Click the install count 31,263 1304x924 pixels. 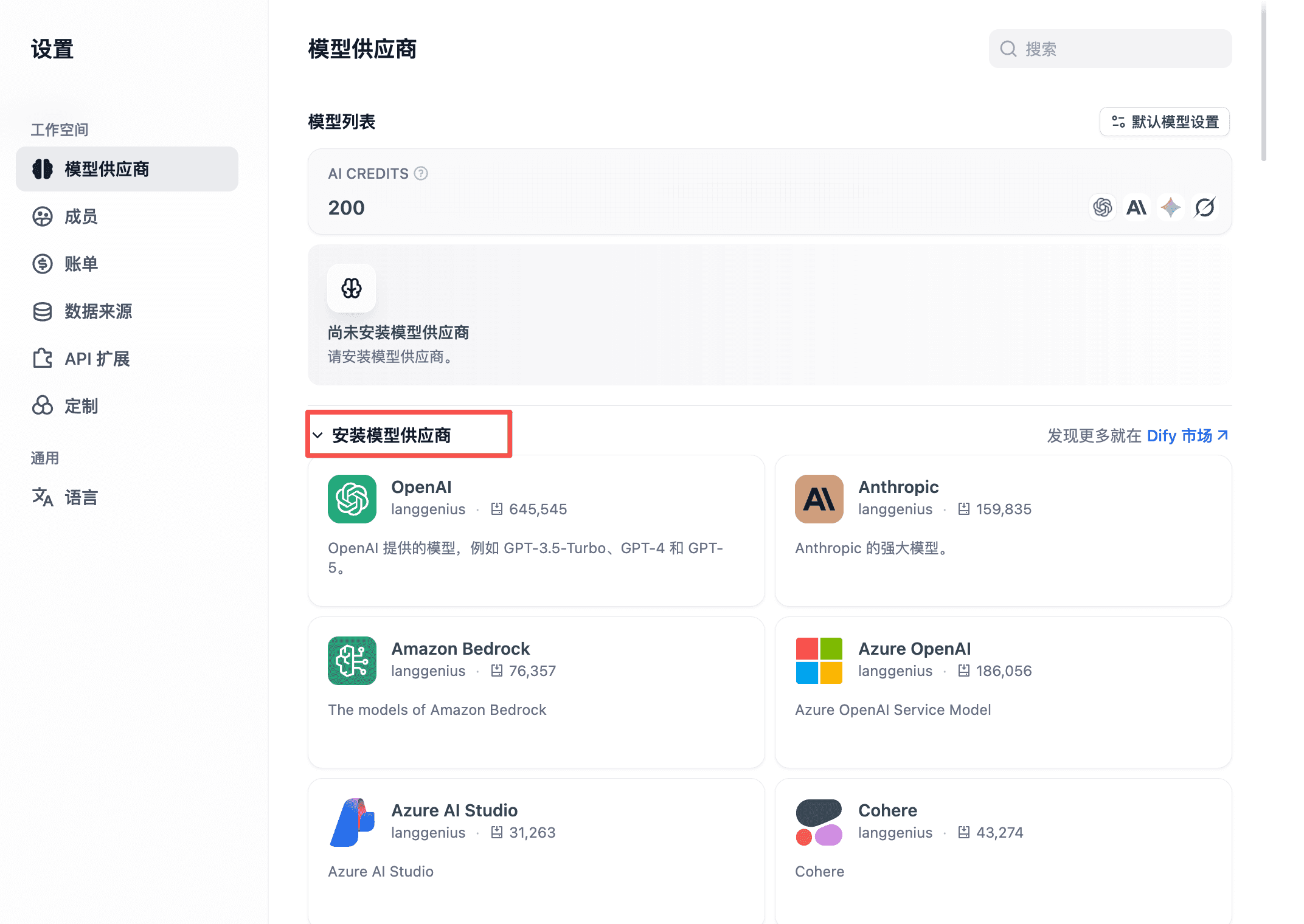[532, 832]
